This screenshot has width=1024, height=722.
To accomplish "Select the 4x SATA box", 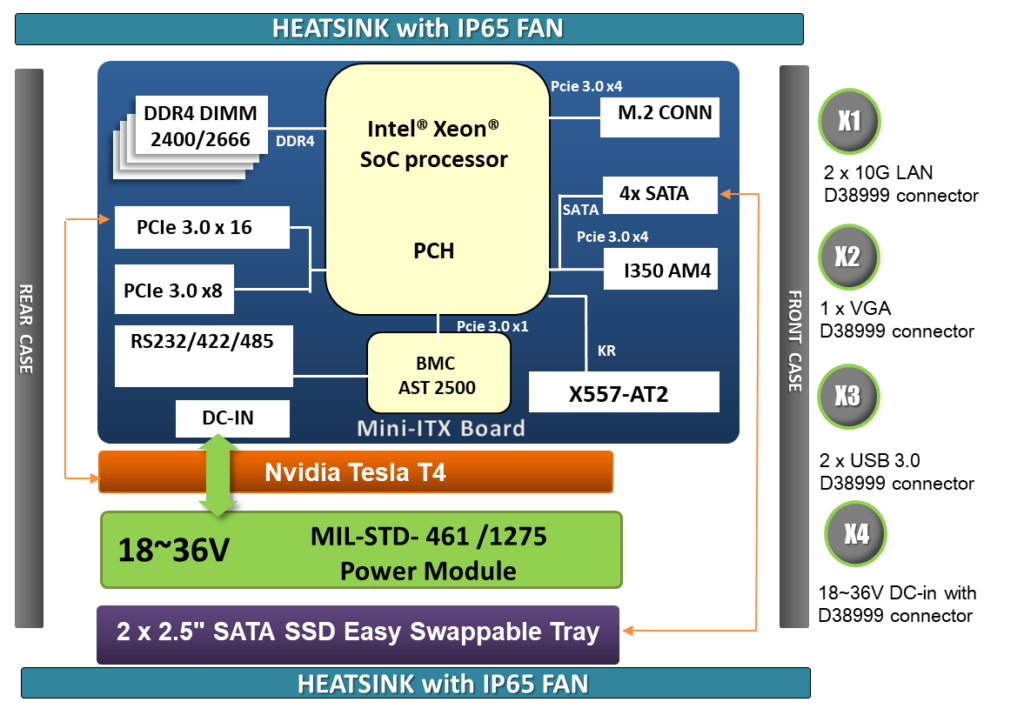I will tap(659, 194).
